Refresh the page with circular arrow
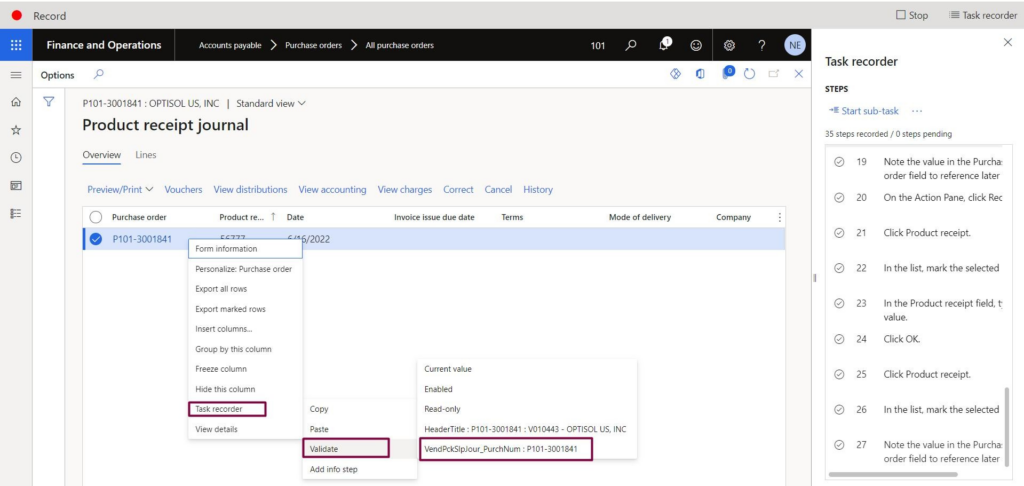The width and height of the screenshot is (1024, 486). pos(750,74)
